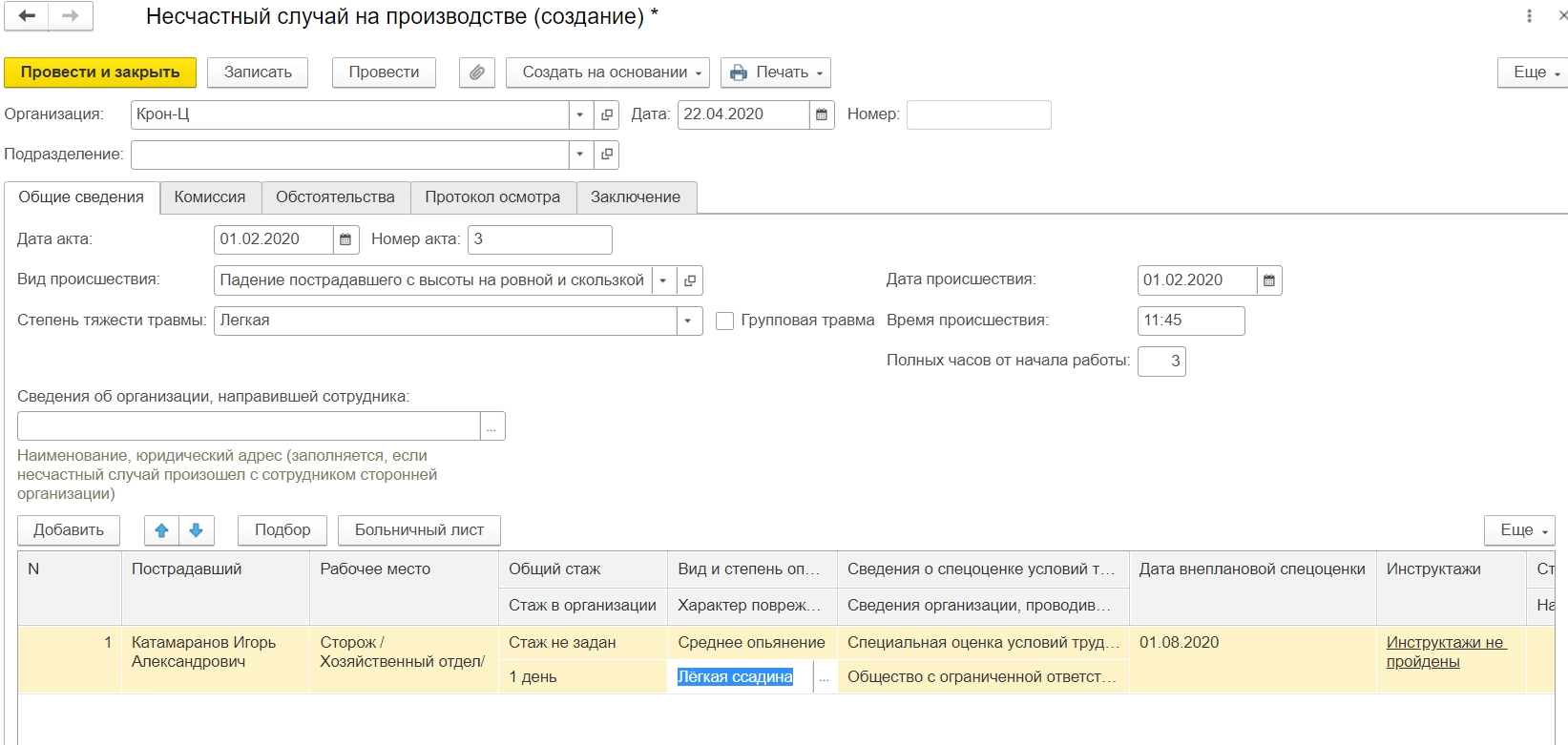Open the Протокол осмотра tab

coord(492,197)
